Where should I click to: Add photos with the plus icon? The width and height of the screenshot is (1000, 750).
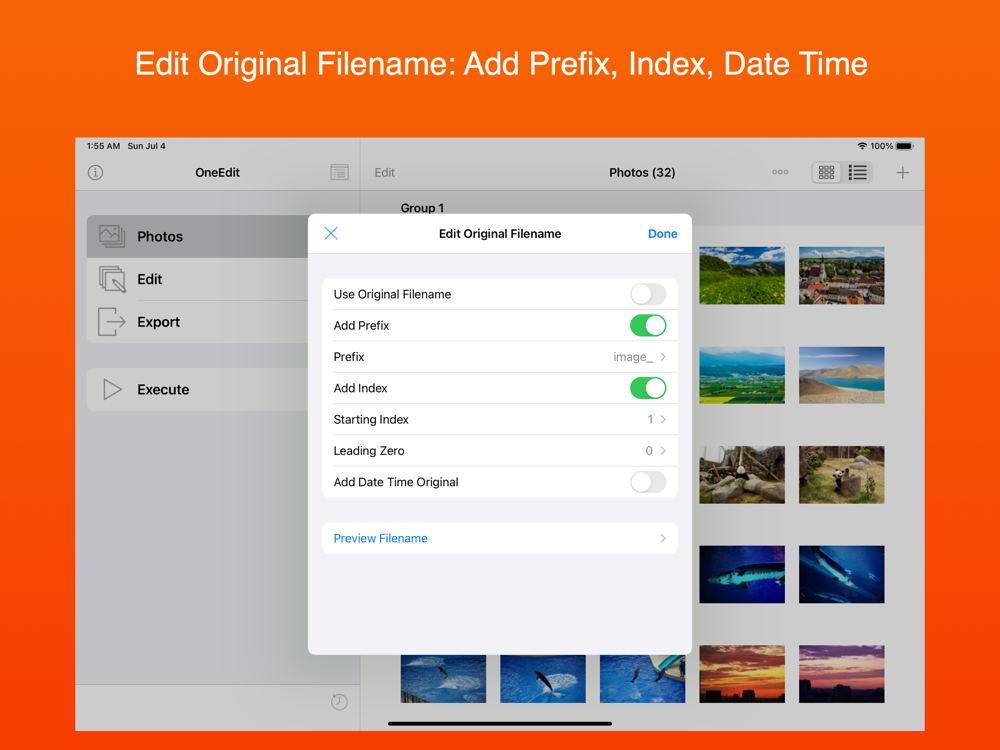tap(902, 172)
